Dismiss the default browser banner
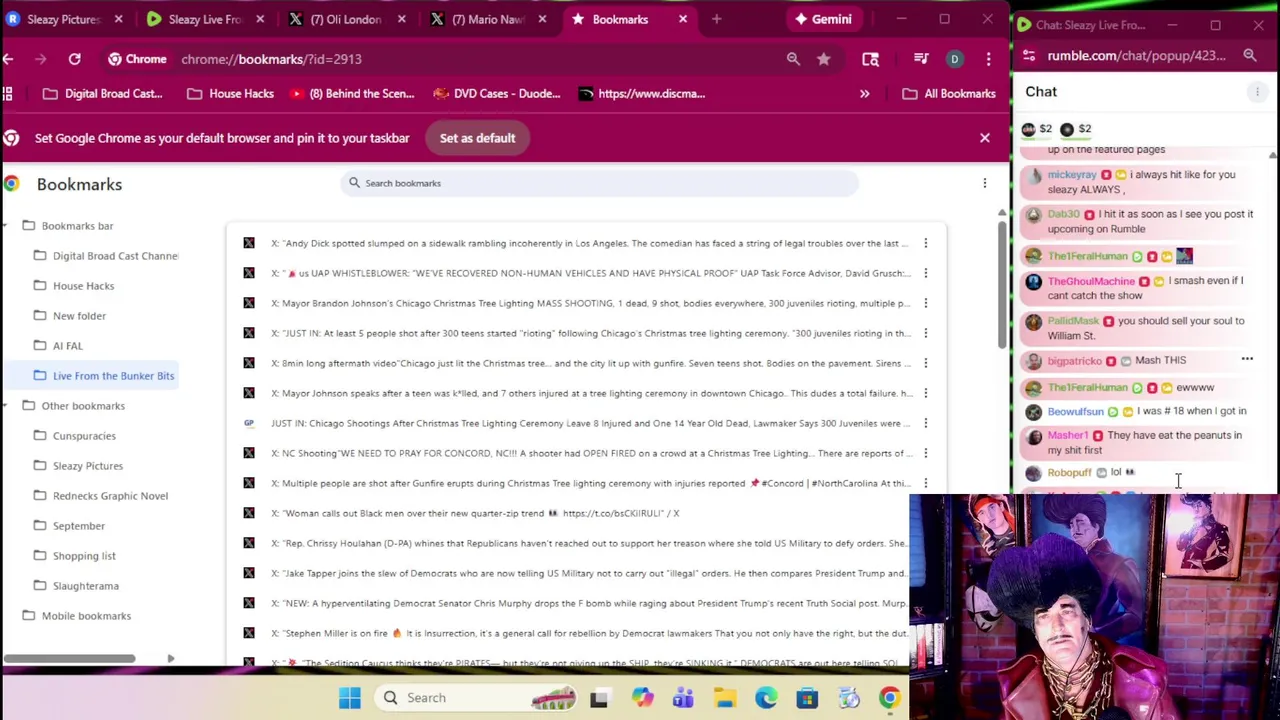 tap(984, 138)
